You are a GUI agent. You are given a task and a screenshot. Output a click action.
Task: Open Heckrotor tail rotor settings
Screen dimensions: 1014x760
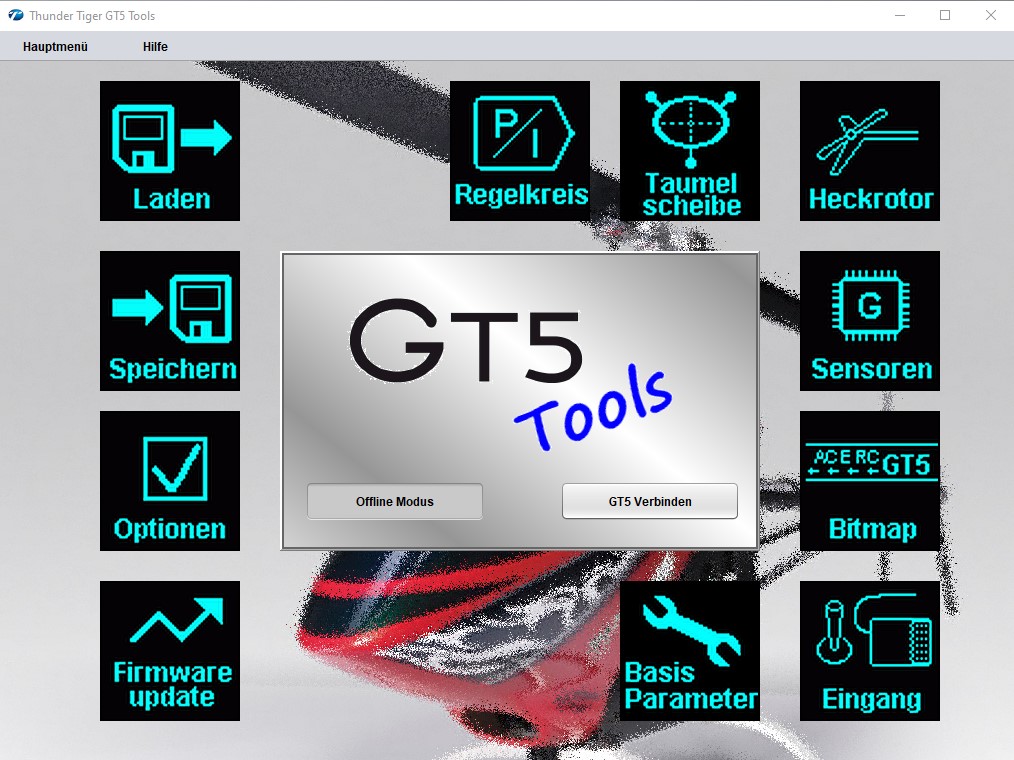870,151
